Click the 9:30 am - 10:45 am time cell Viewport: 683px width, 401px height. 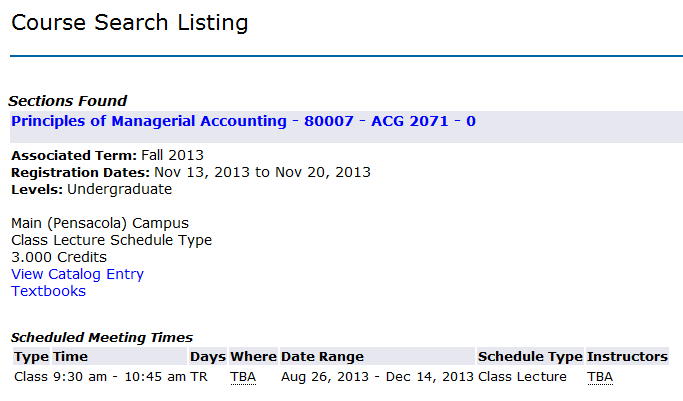click(x=119, y=377)
